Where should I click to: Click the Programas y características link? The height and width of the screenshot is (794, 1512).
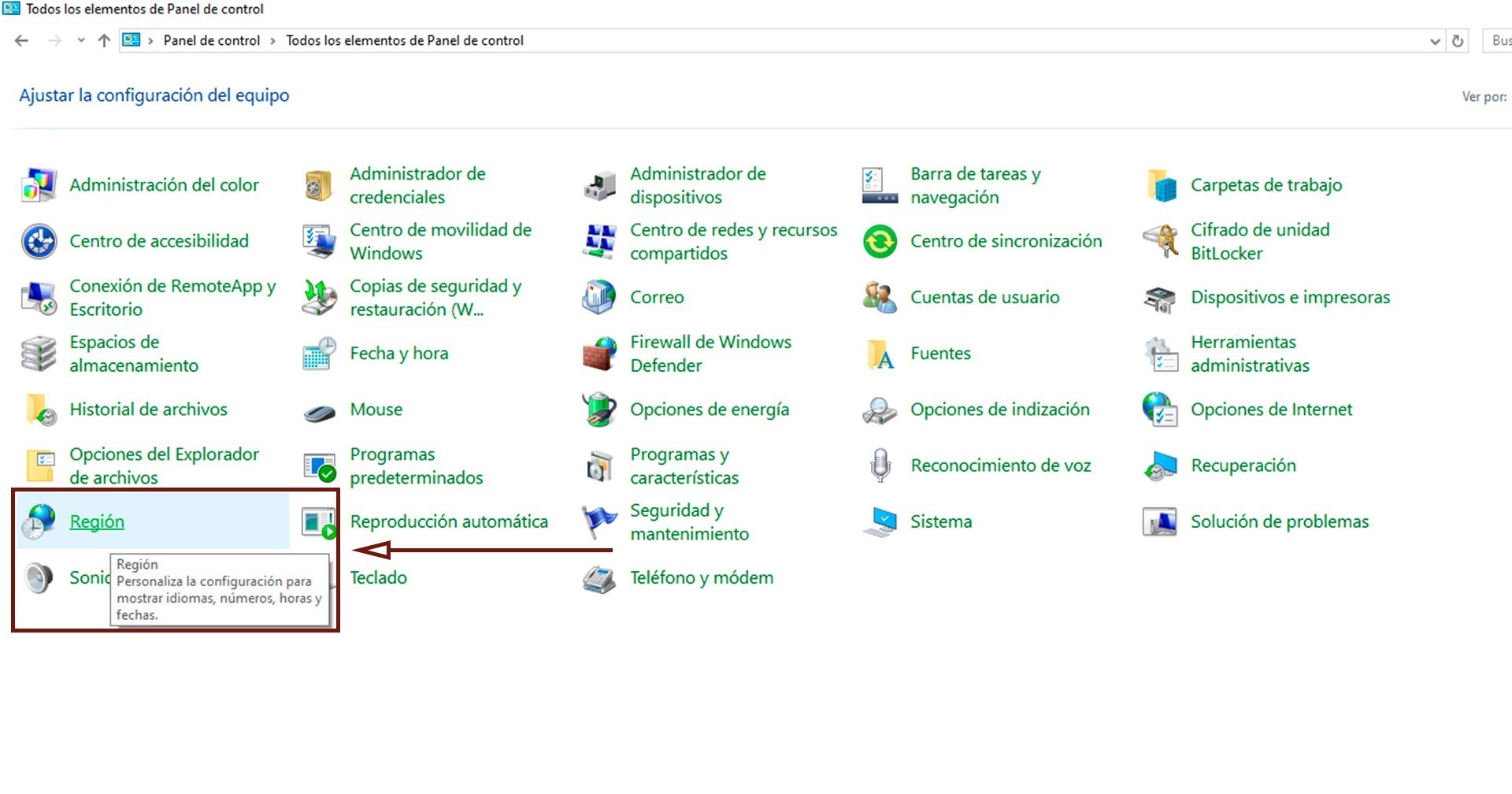(684, 466)
